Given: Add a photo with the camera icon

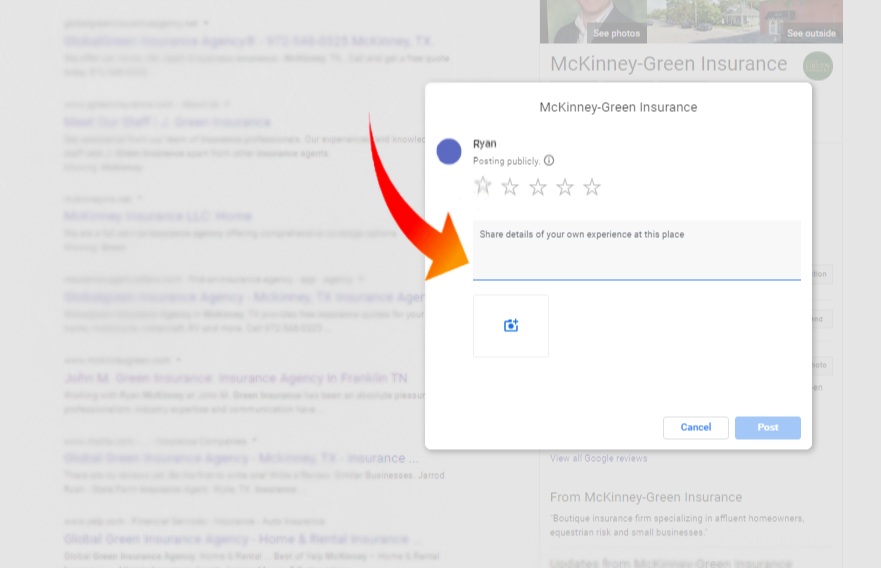Looking at the screenshot, I should [511, 326].
